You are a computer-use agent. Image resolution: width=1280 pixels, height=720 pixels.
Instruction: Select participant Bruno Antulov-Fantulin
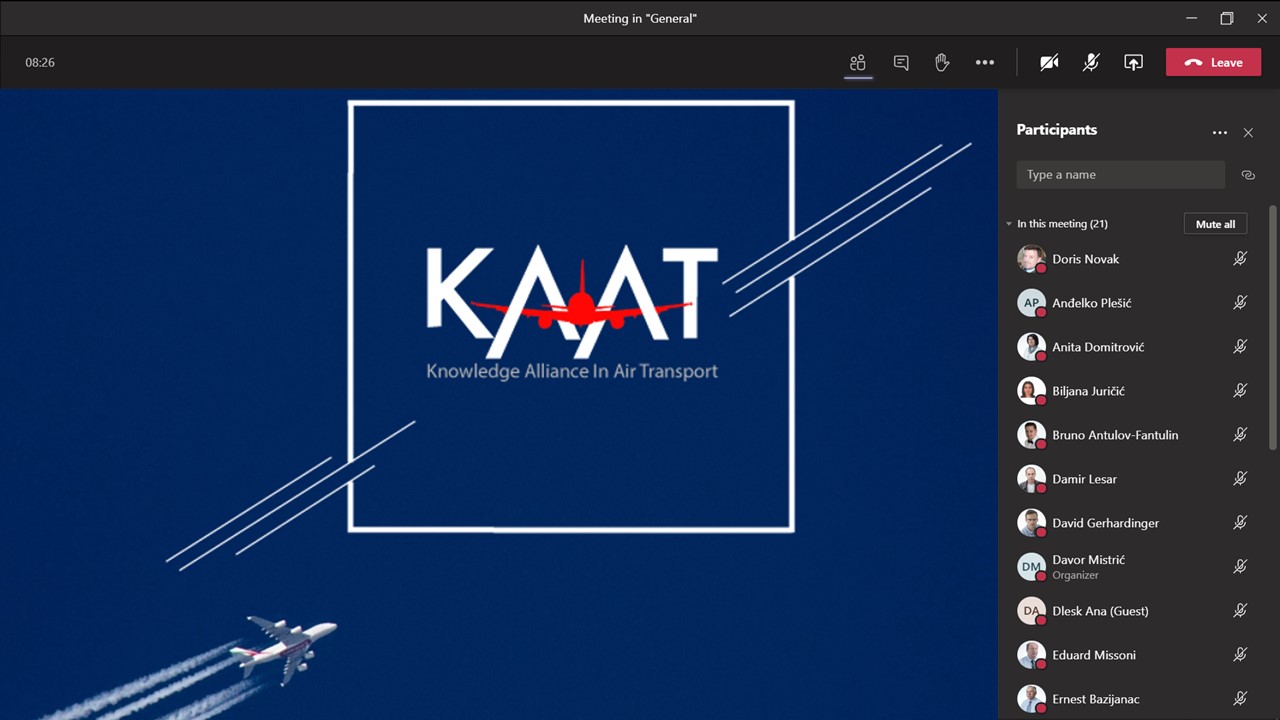[1133, 434]
